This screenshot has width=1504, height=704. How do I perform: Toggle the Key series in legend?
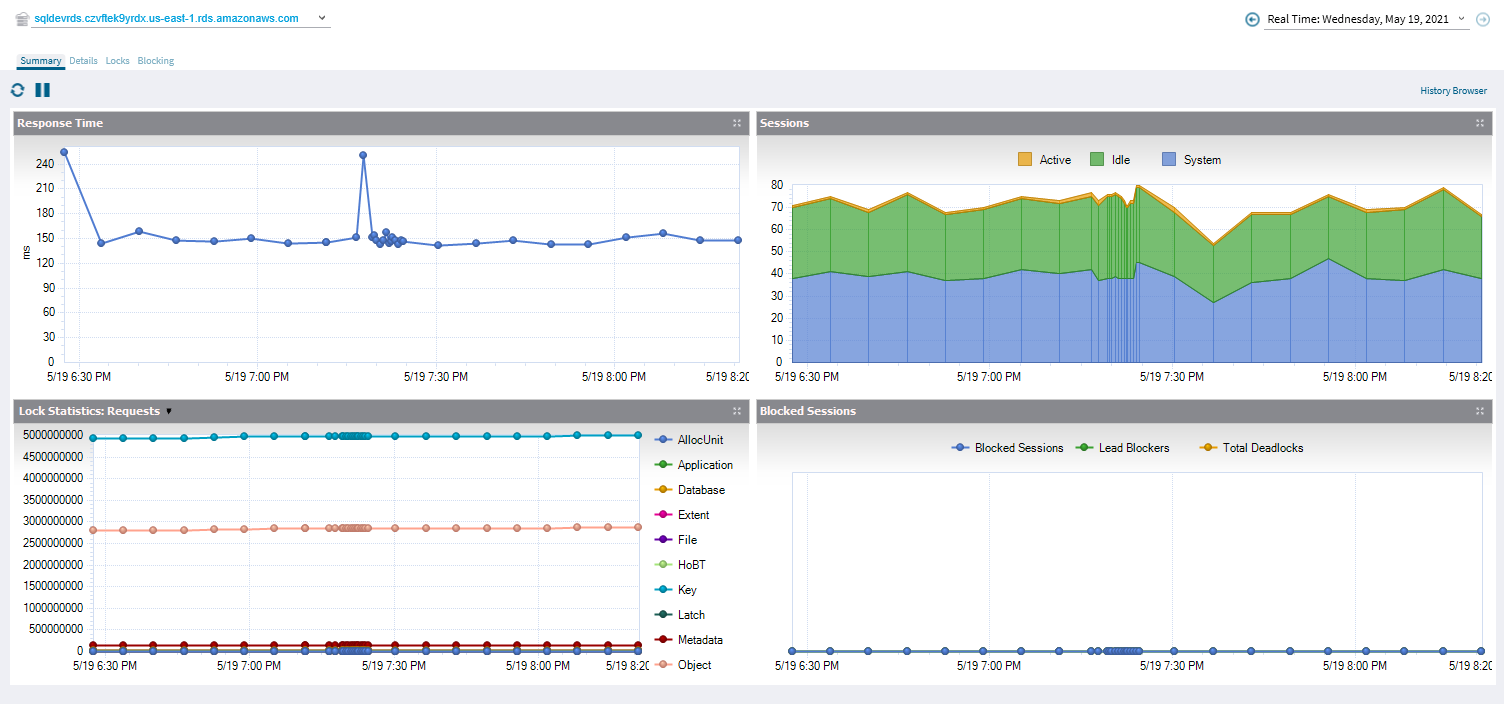pos(686,590)
